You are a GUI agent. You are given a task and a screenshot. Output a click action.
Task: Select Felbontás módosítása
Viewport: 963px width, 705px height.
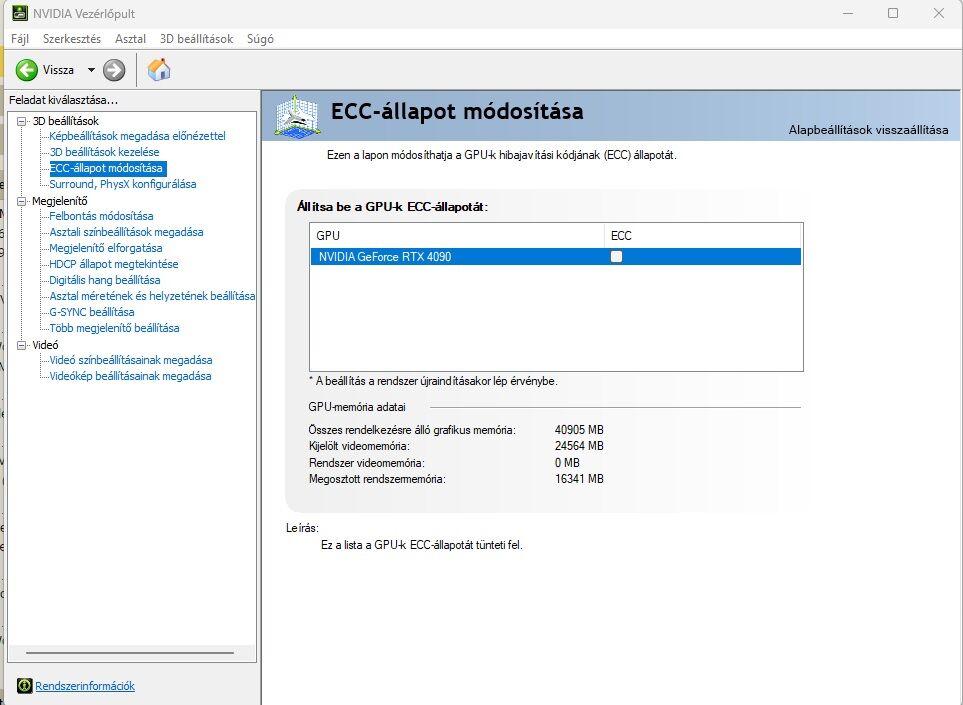101,216
